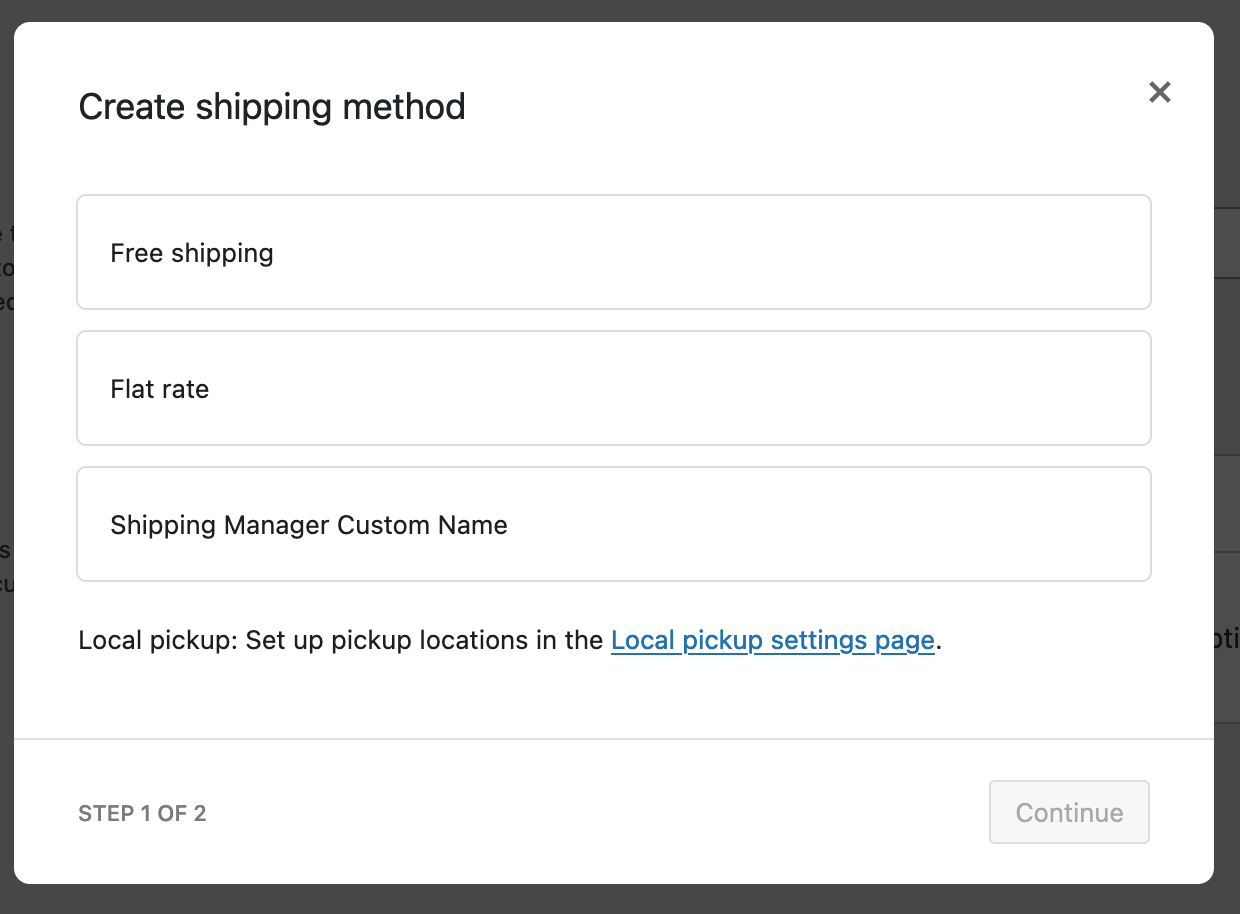Click the modal footer beside Continue

600,813
